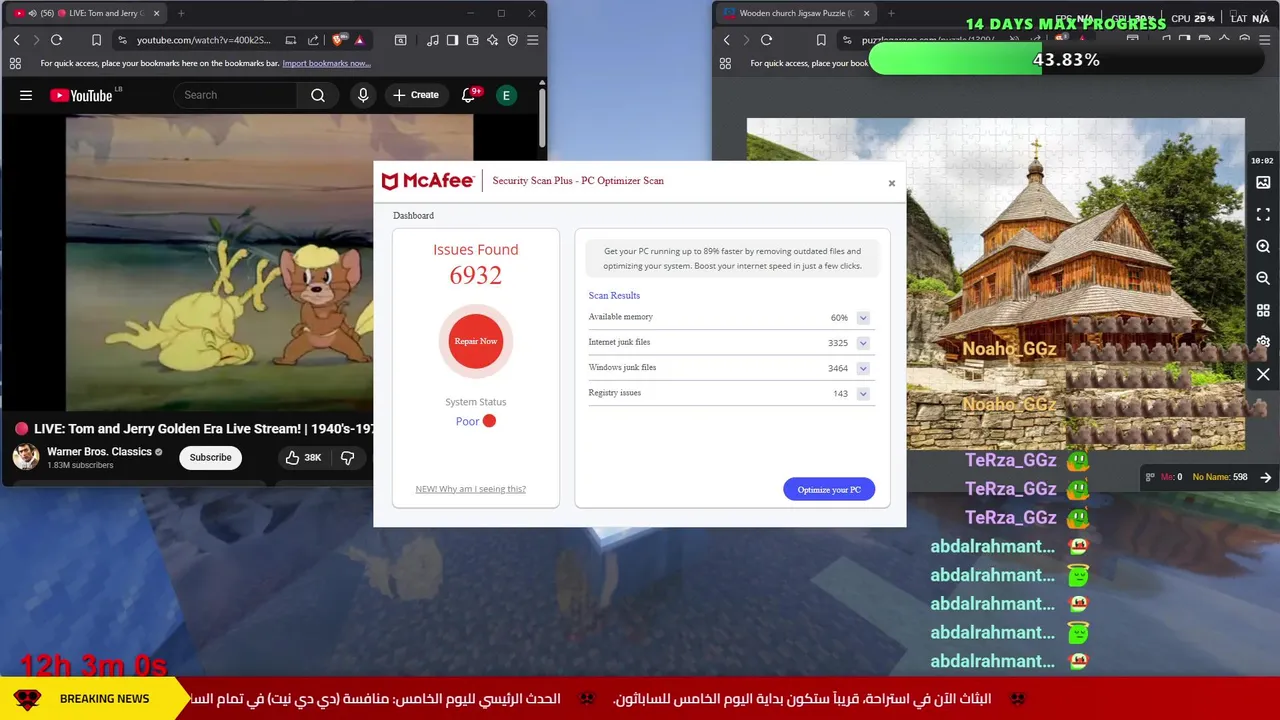Open the VPN shield icon in YouTube window
The width and height of the screenshot is (1280, 720).
[x=512, y=40]
